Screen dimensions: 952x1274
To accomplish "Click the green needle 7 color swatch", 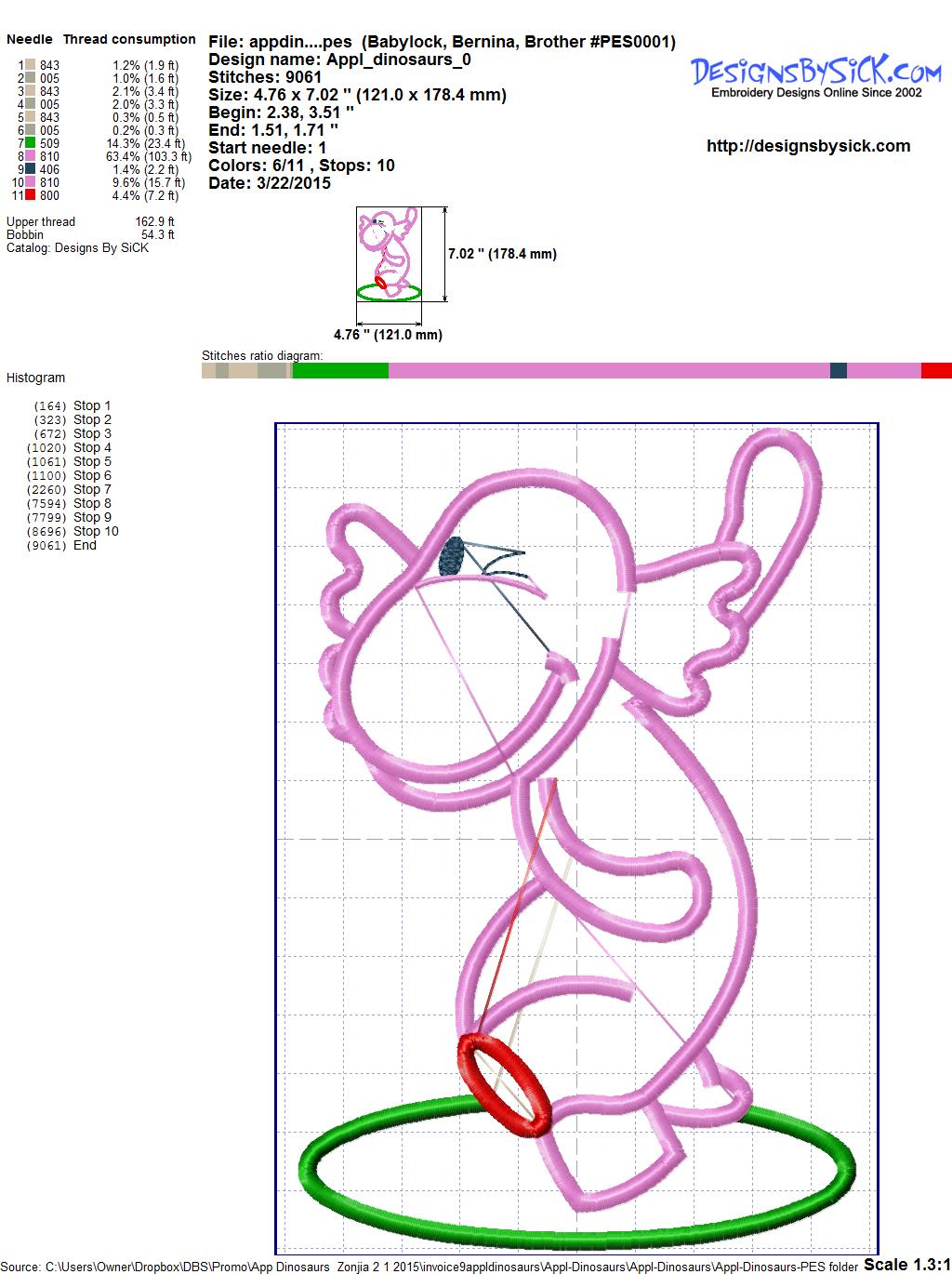I will [31, 143].
